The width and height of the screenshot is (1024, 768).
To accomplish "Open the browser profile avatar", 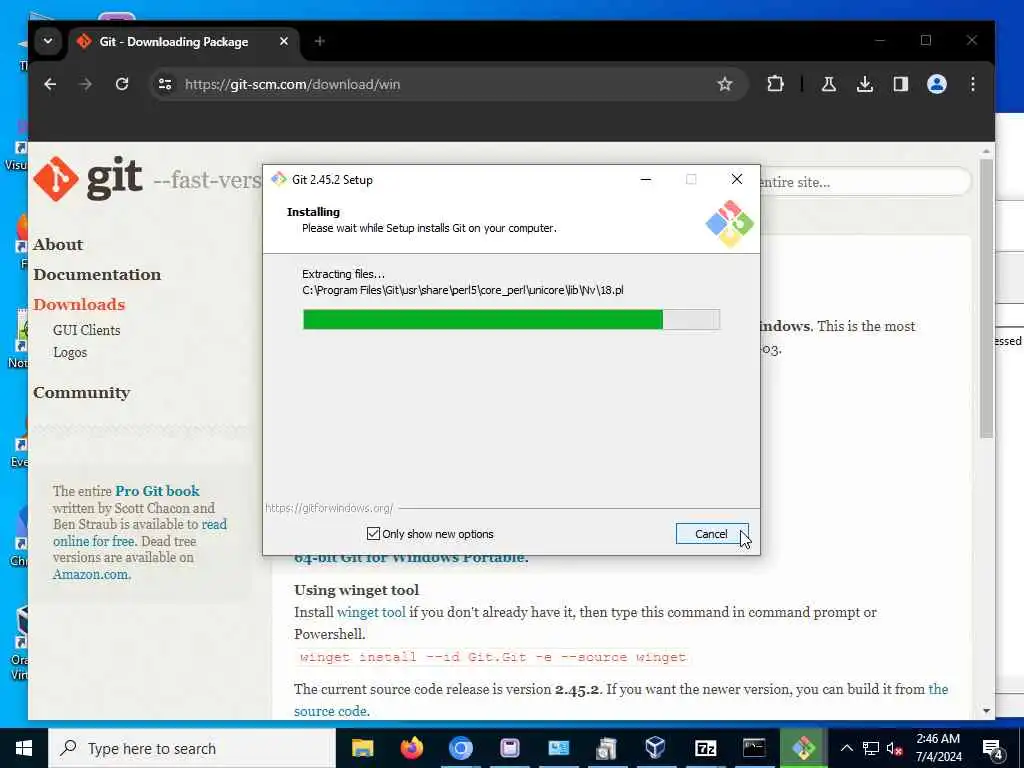I will [936, 84].
